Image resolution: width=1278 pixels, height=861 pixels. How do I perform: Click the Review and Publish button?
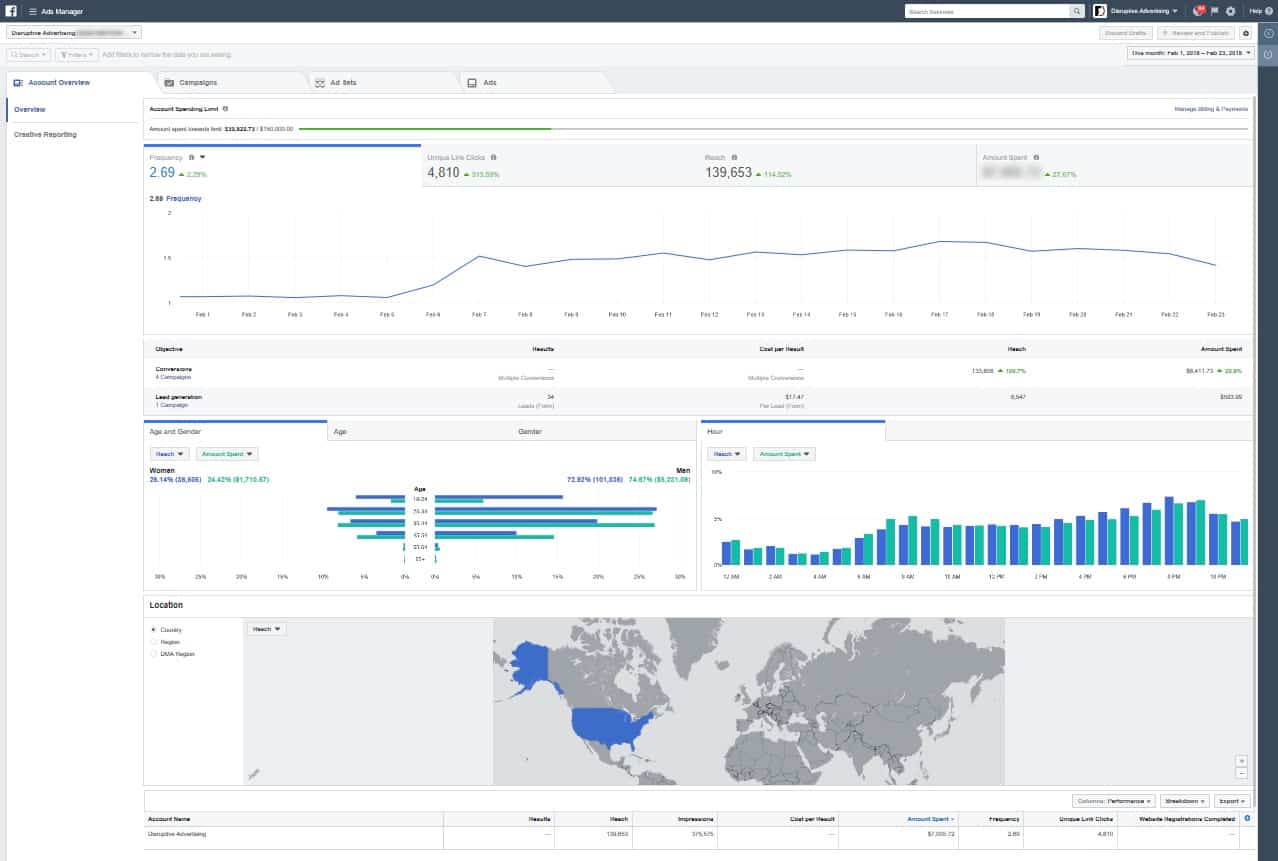1196,33
